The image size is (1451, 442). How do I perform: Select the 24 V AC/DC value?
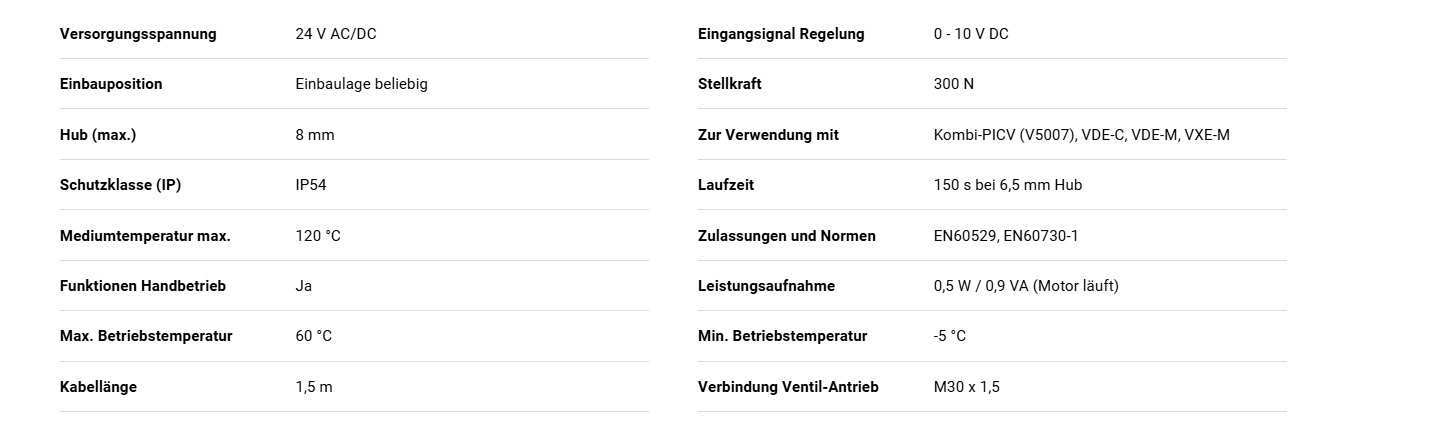[336, 34]
